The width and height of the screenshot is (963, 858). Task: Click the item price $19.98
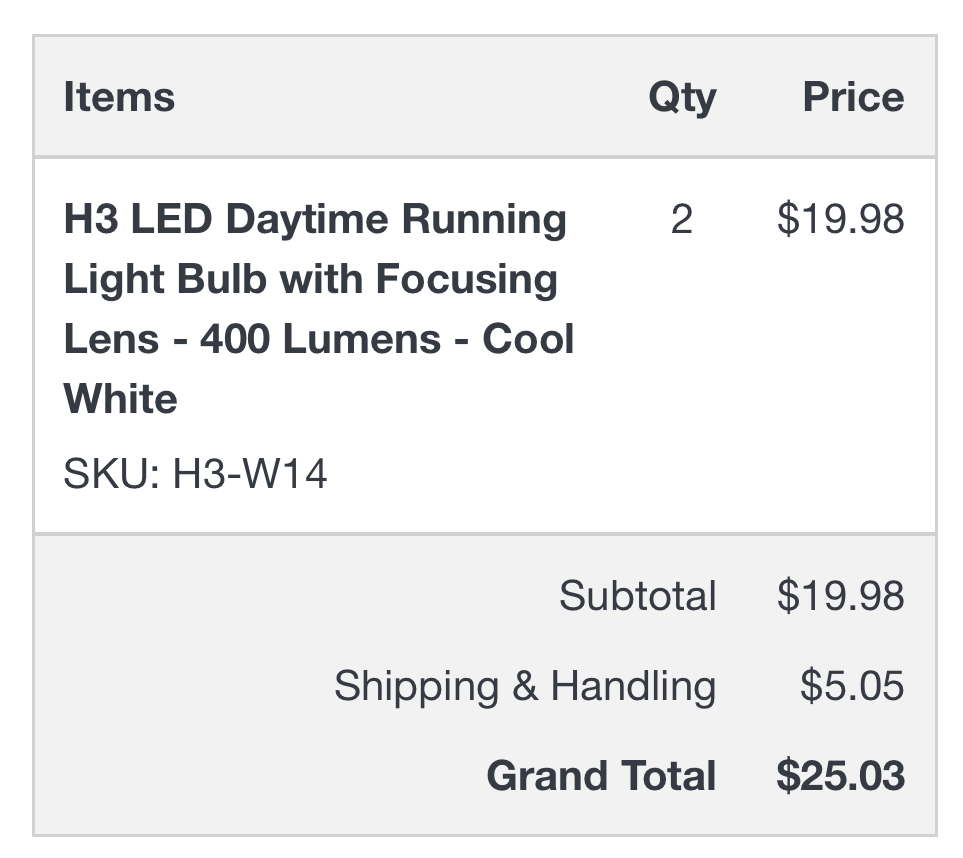pyautogui.click(x=841, y=219)
